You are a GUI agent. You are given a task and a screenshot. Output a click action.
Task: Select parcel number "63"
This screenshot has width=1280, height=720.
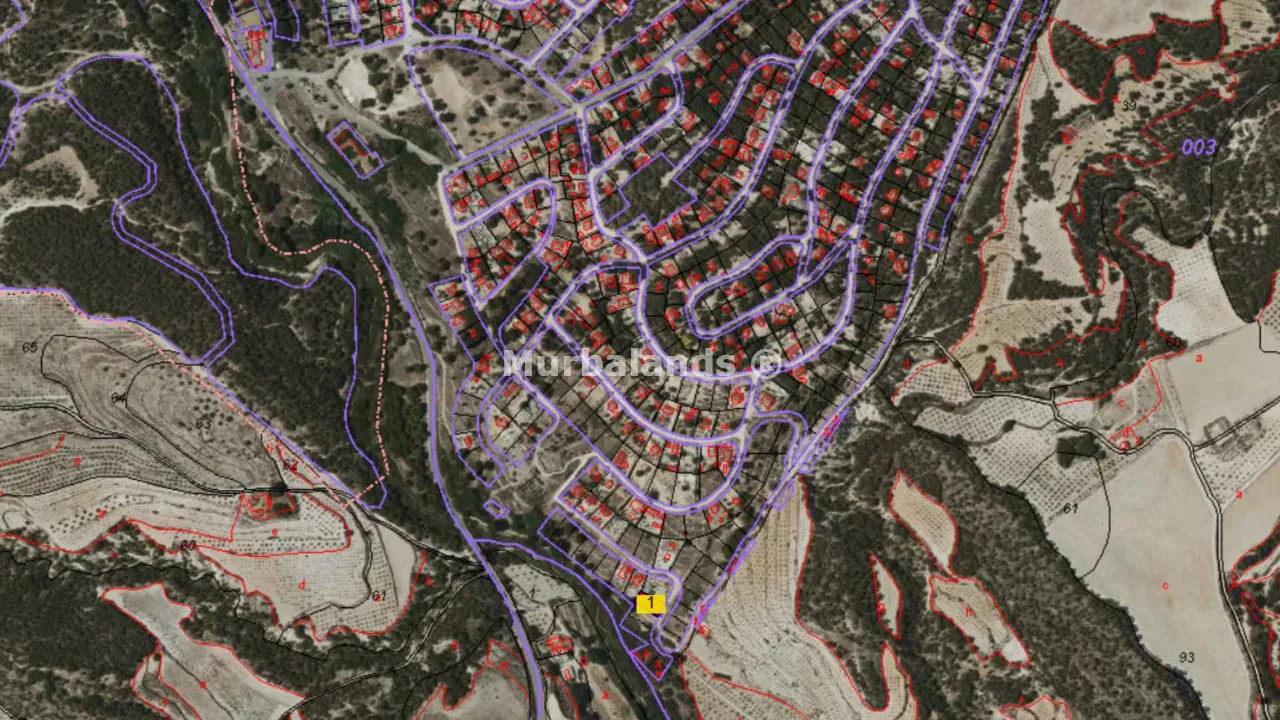click(x=203, y=423)
